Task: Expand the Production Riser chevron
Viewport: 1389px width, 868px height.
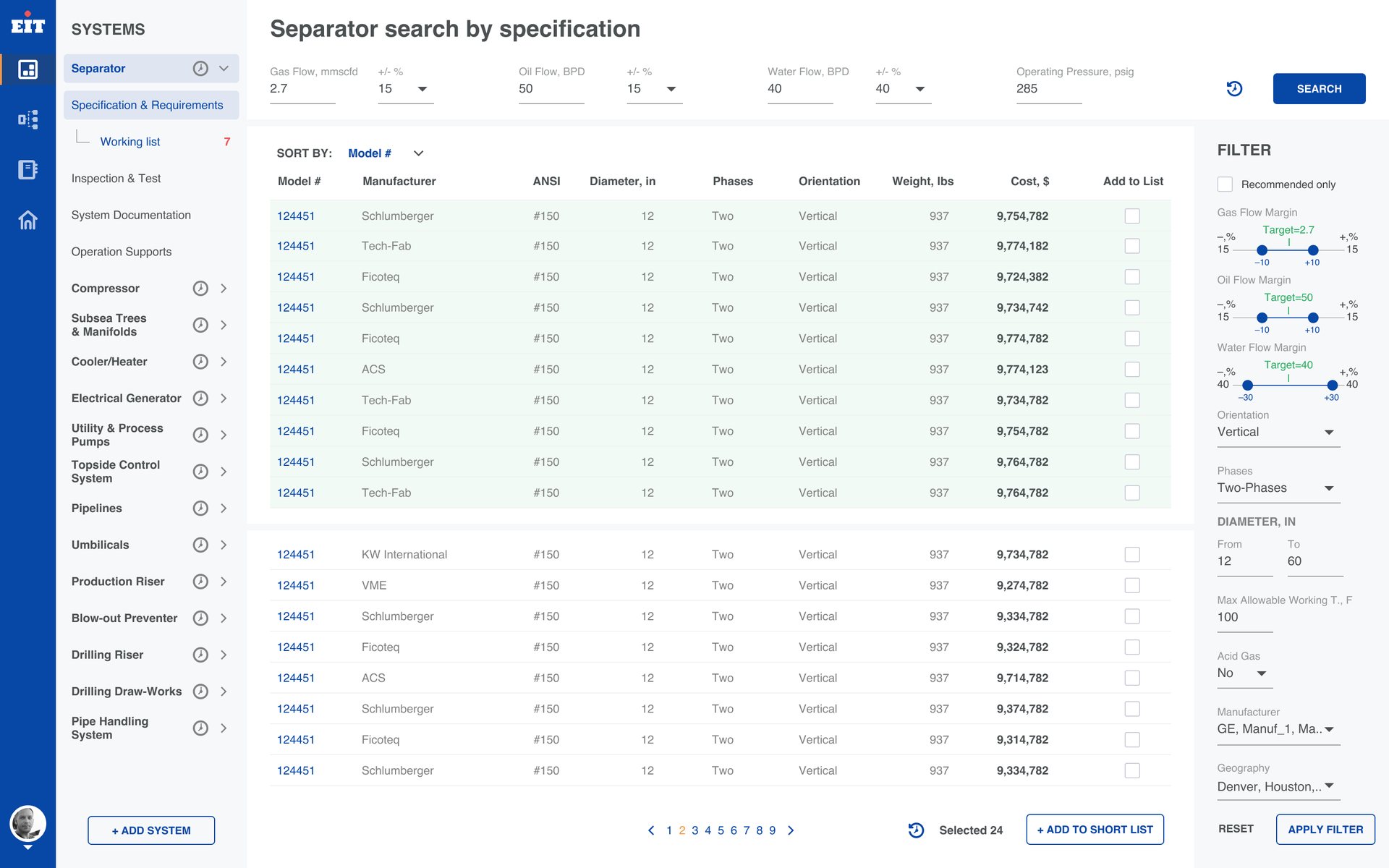Action: pyautogui.click(x=224, y=582)
